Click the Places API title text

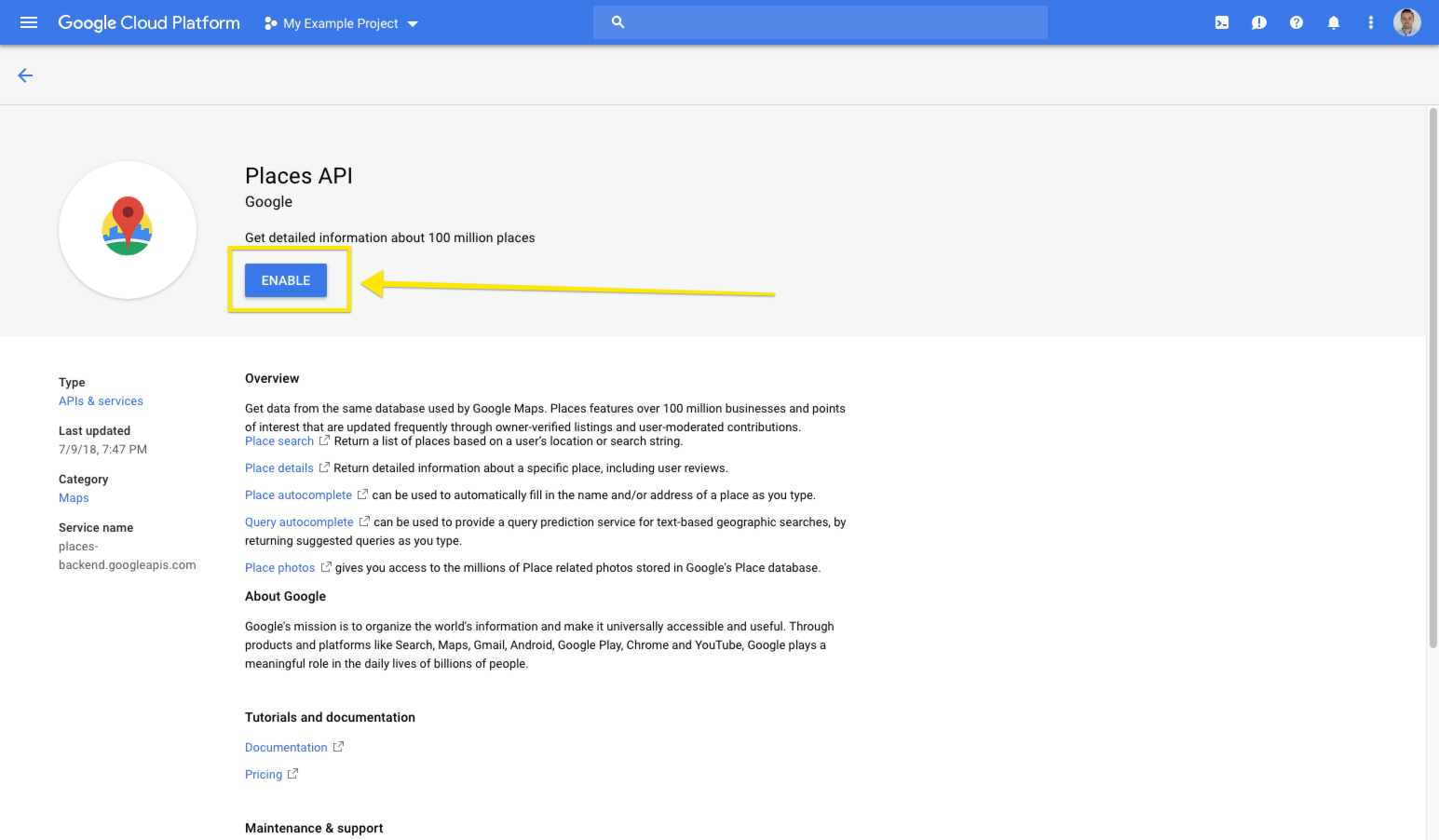tap(299, 176)
